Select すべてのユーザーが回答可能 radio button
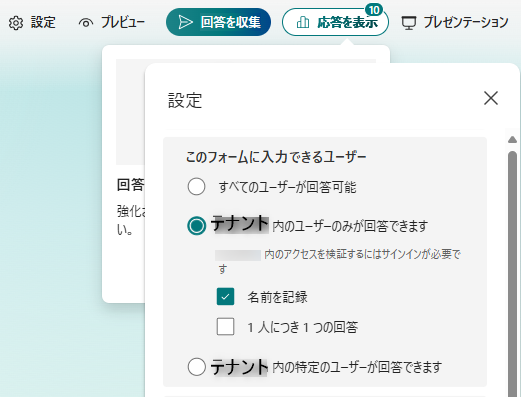The width and height of the screenshot is (521, 397). point(196,186)
